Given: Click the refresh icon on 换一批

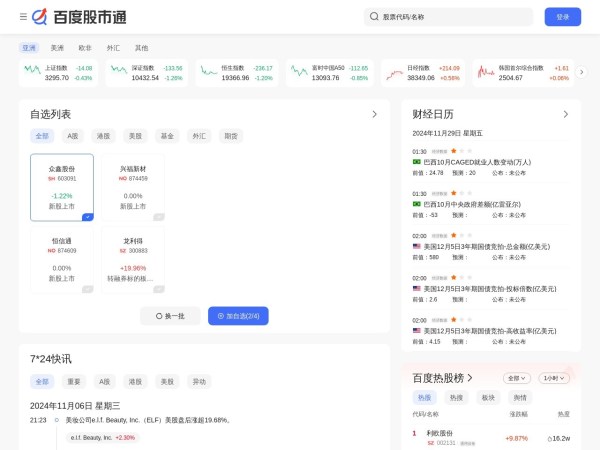Looking at the screenshot, I should pyautogui.click(x=155, y=316).
